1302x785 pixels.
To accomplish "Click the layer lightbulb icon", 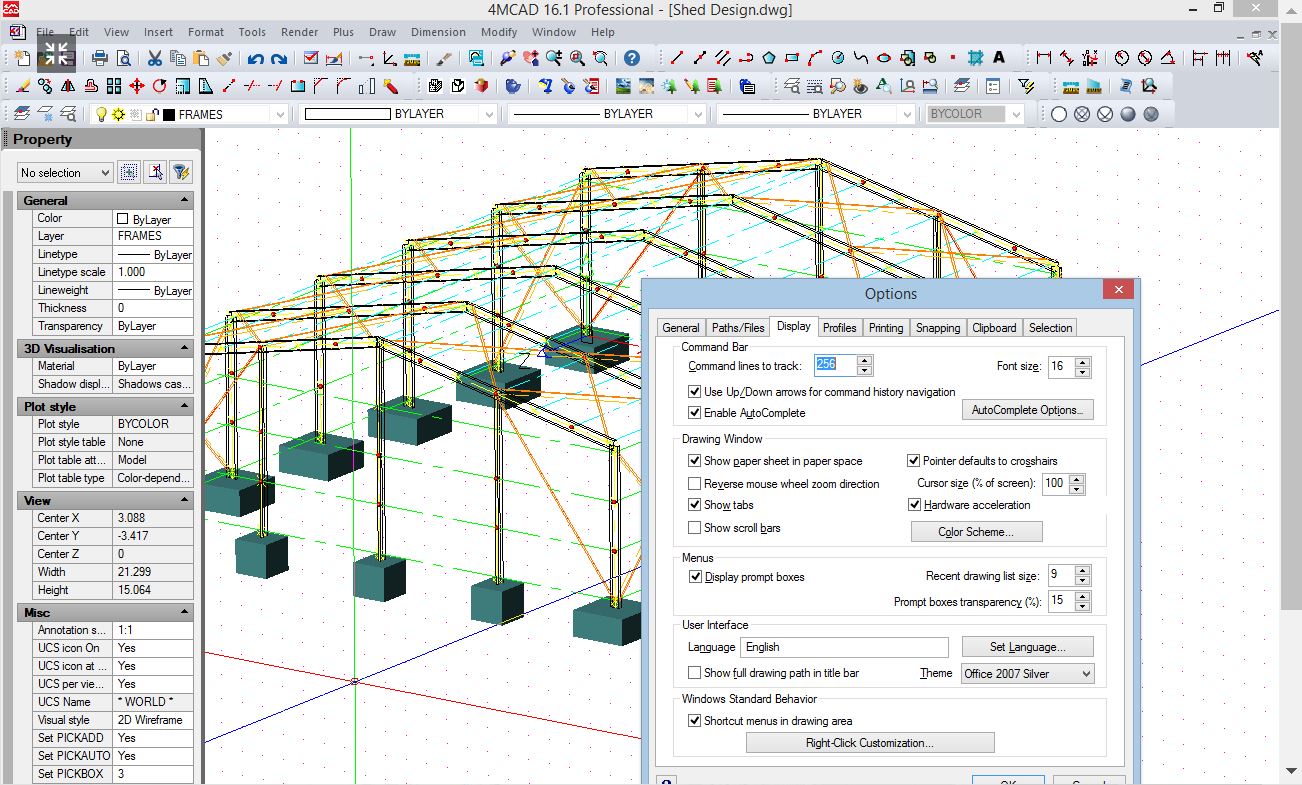I will pos(101,113).
